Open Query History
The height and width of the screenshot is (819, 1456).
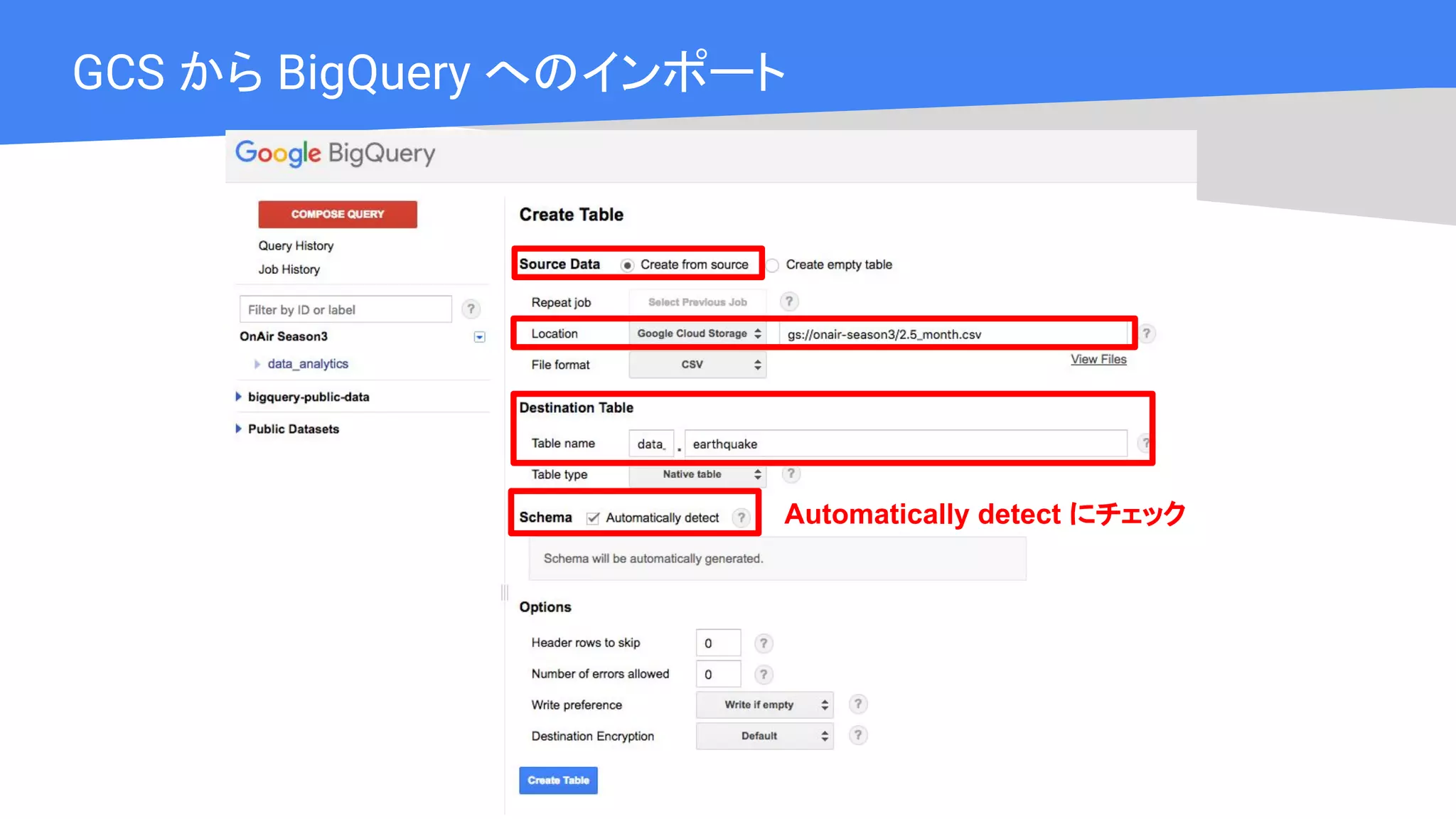tap(296, 246)
